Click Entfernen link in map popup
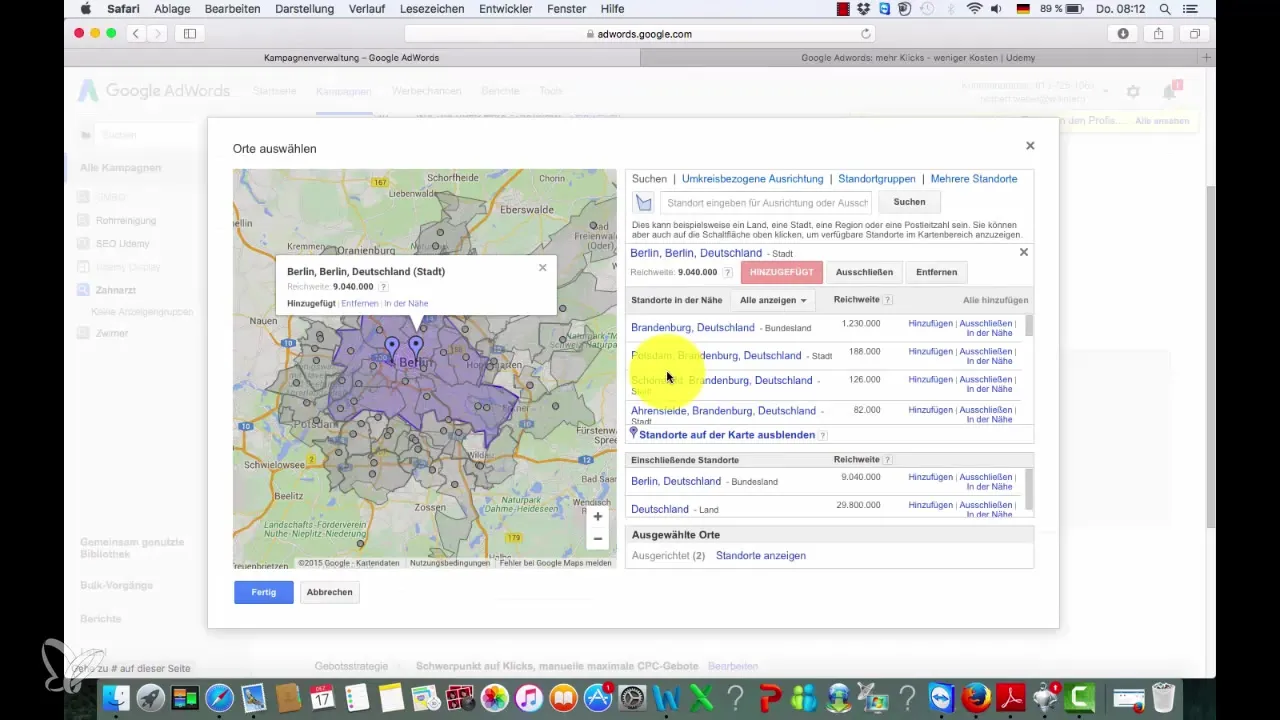1280x720 pixels. [359, 303]
